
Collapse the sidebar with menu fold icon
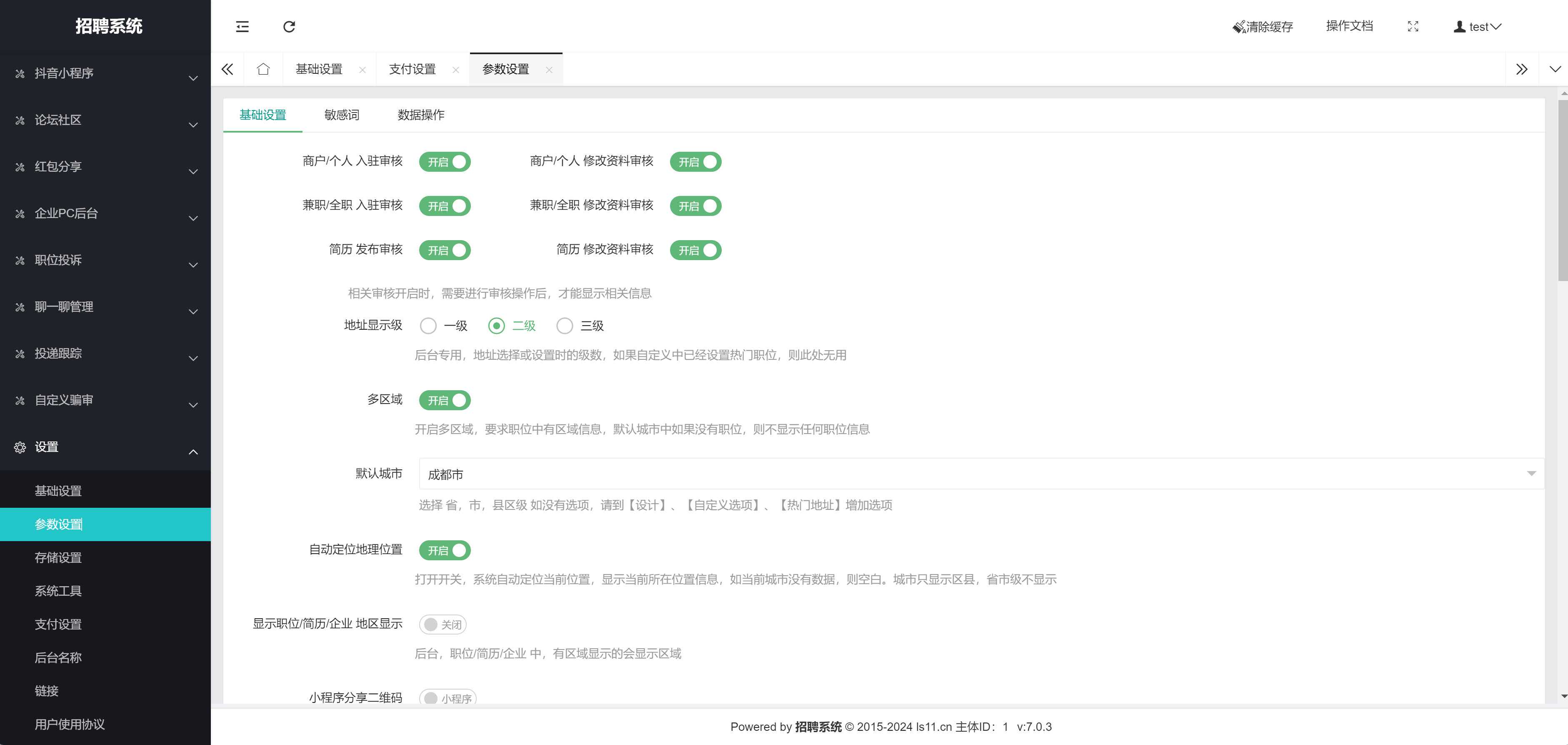[242, 27]
